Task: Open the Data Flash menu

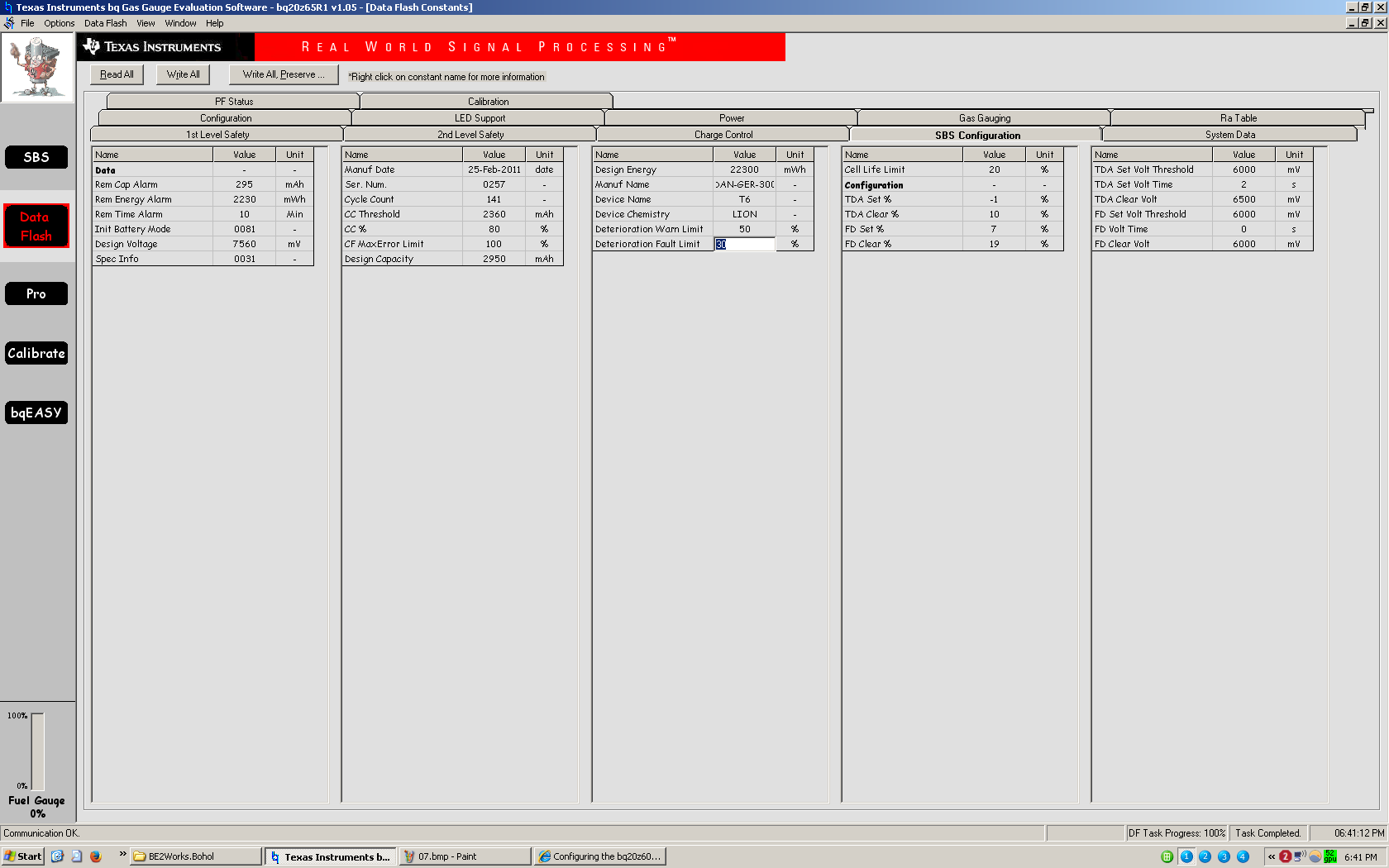Action: pyautogui.click(x=106, y=23)
